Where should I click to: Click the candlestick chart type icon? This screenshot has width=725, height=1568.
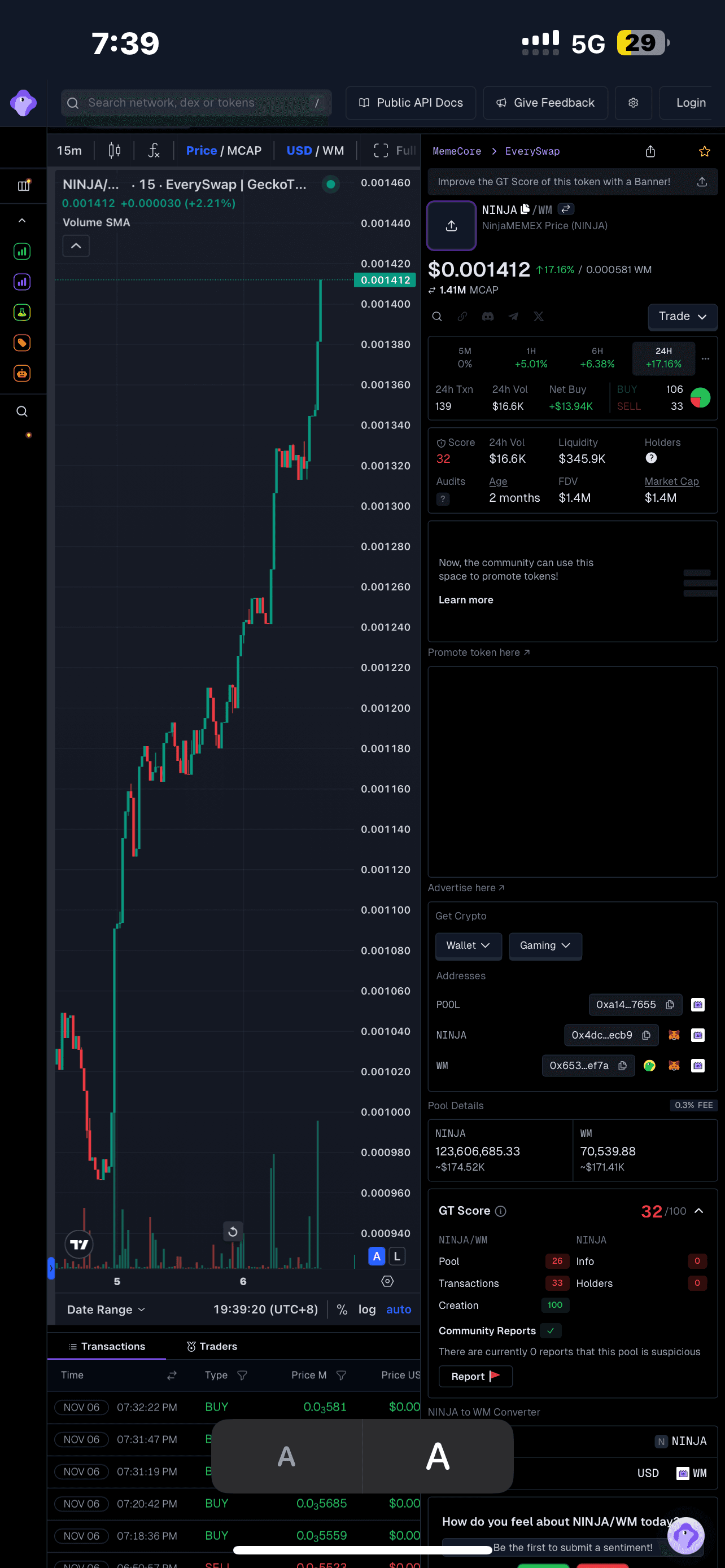115,150
